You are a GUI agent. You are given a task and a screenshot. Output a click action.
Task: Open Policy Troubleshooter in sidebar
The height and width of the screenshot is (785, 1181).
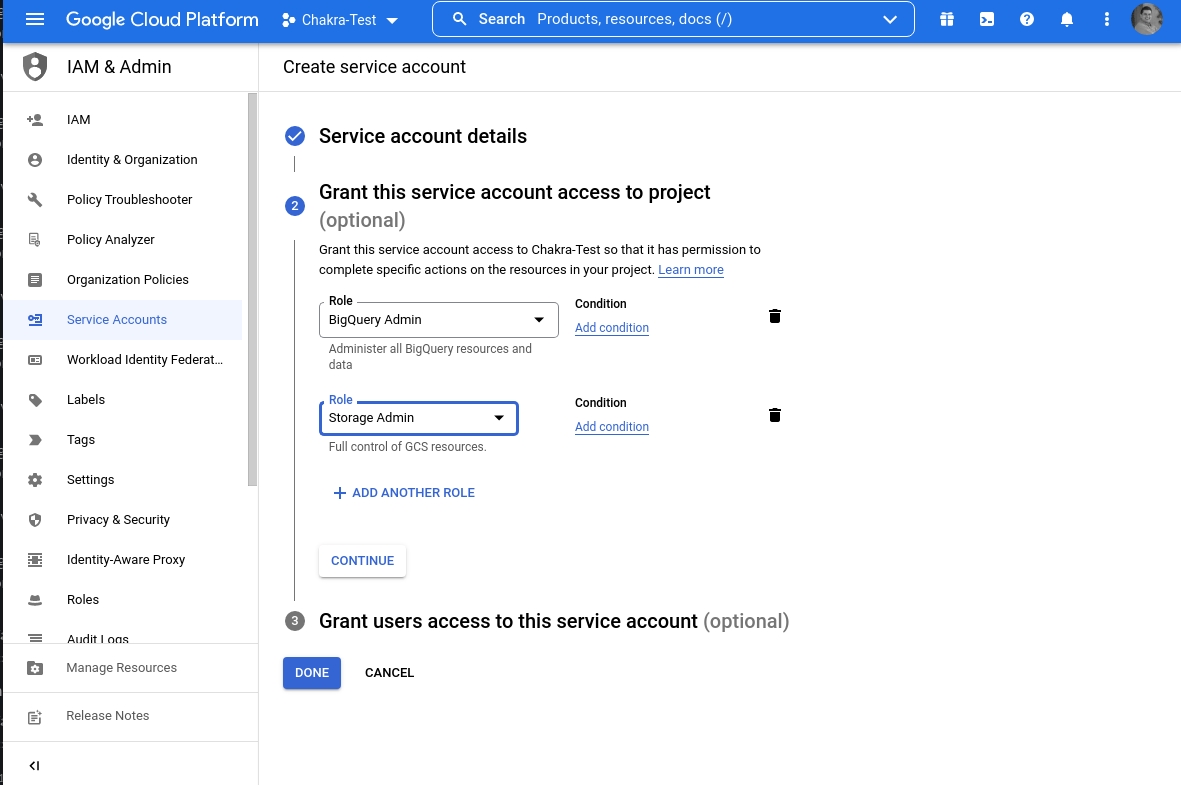point(129,200)
